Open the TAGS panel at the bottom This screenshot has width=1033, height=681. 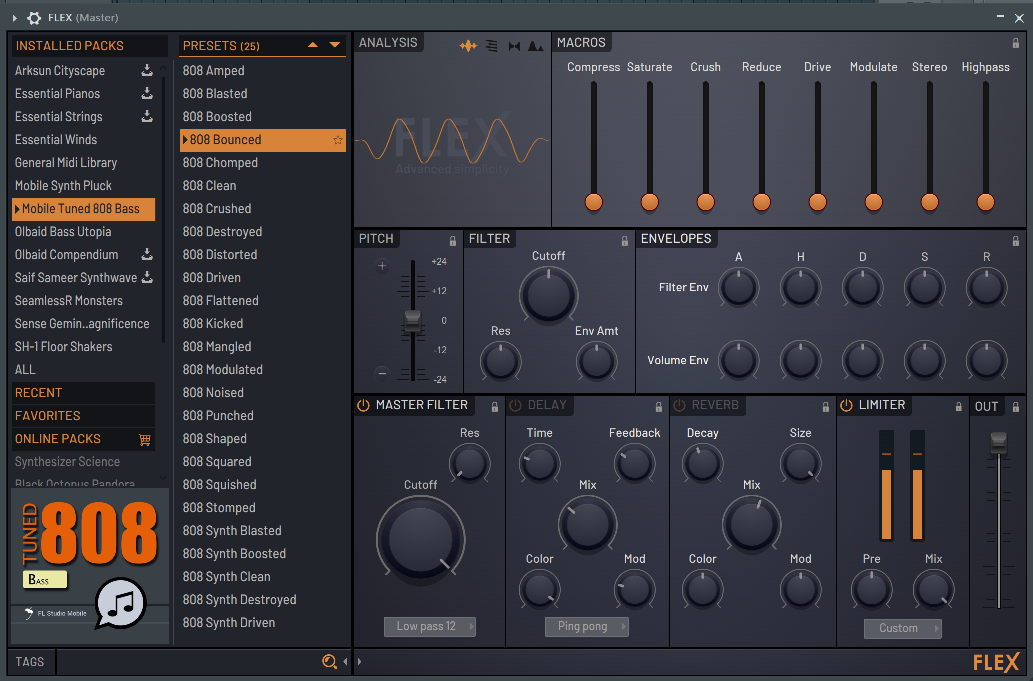click(29, 662)
